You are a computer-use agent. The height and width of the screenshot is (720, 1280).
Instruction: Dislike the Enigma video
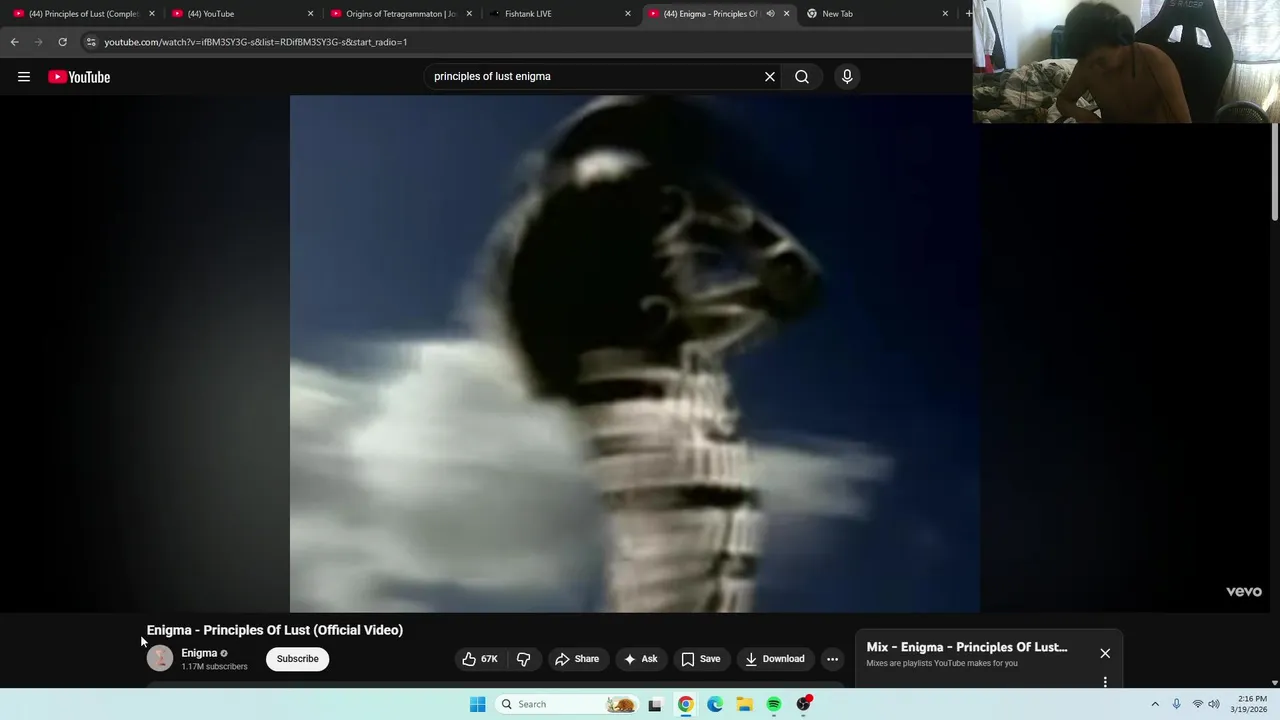[523, 659]
